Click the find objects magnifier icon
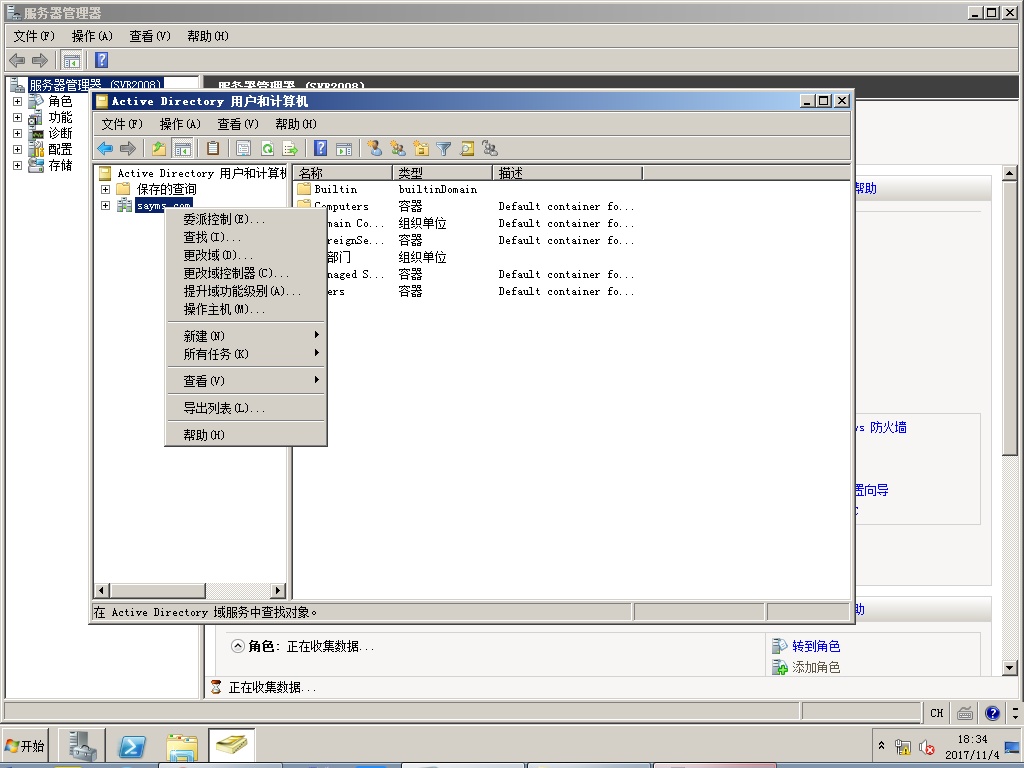The height and width of the screenshot is (768, 1024). pyautogui.click(x=466, y=149)
